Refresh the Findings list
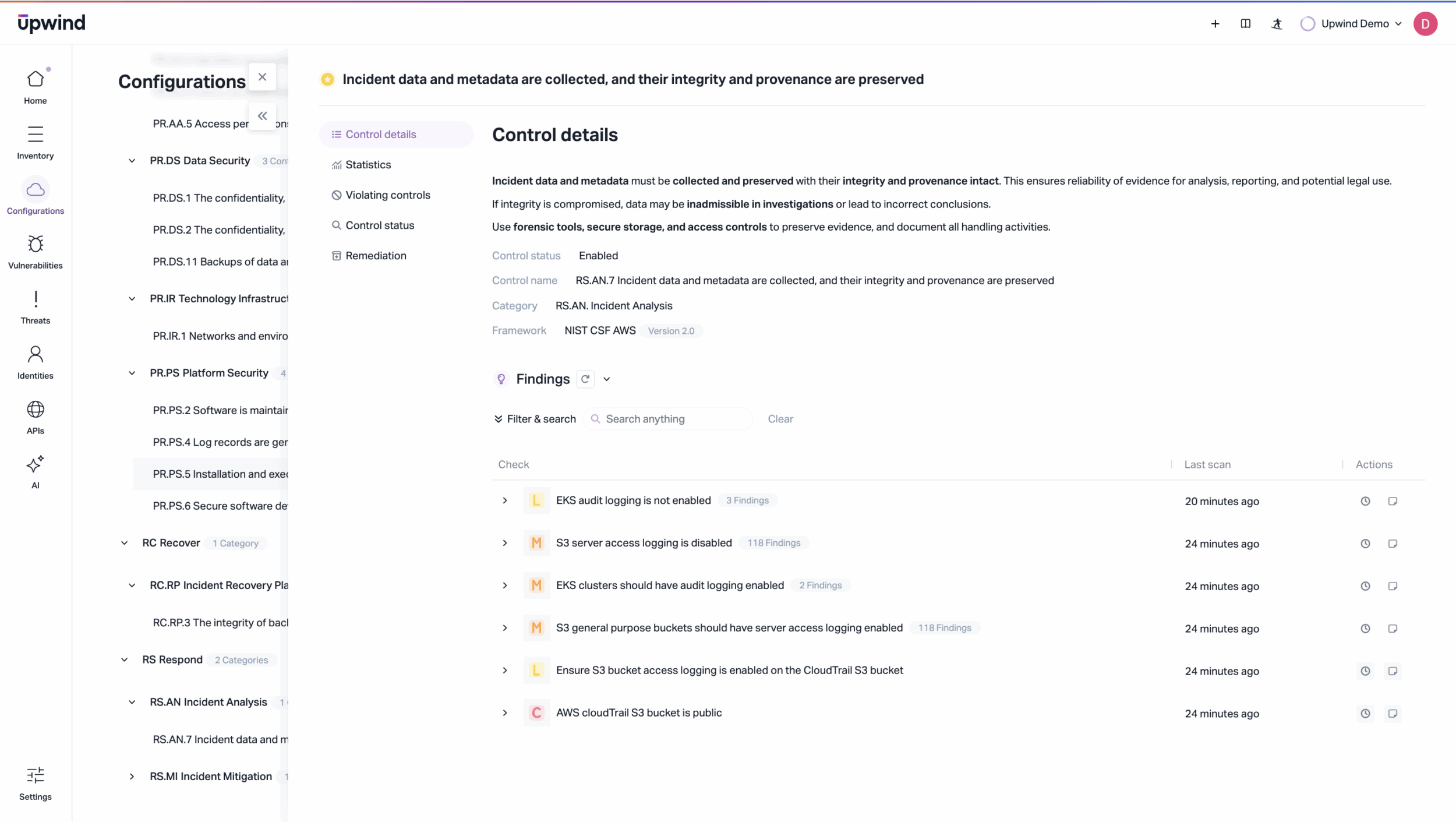Image resolution: width=1456 pixels, height=822 pixels. 585,379
